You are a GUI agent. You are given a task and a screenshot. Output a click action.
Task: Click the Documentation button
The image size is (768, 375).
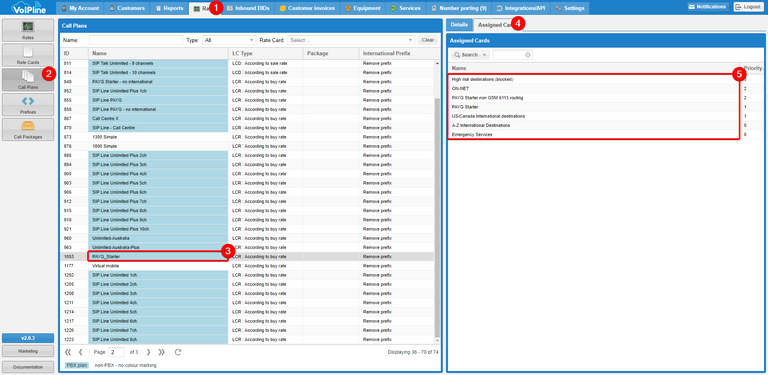point(28,367)
